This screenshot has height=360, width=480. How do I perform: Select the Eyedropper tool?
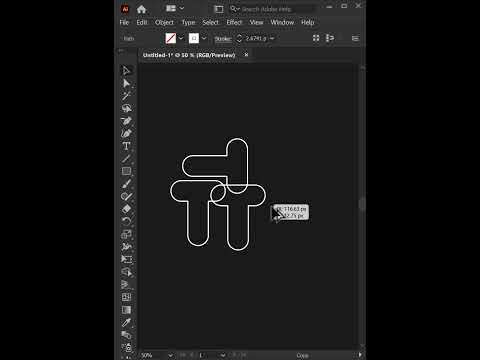pos(126,322)
